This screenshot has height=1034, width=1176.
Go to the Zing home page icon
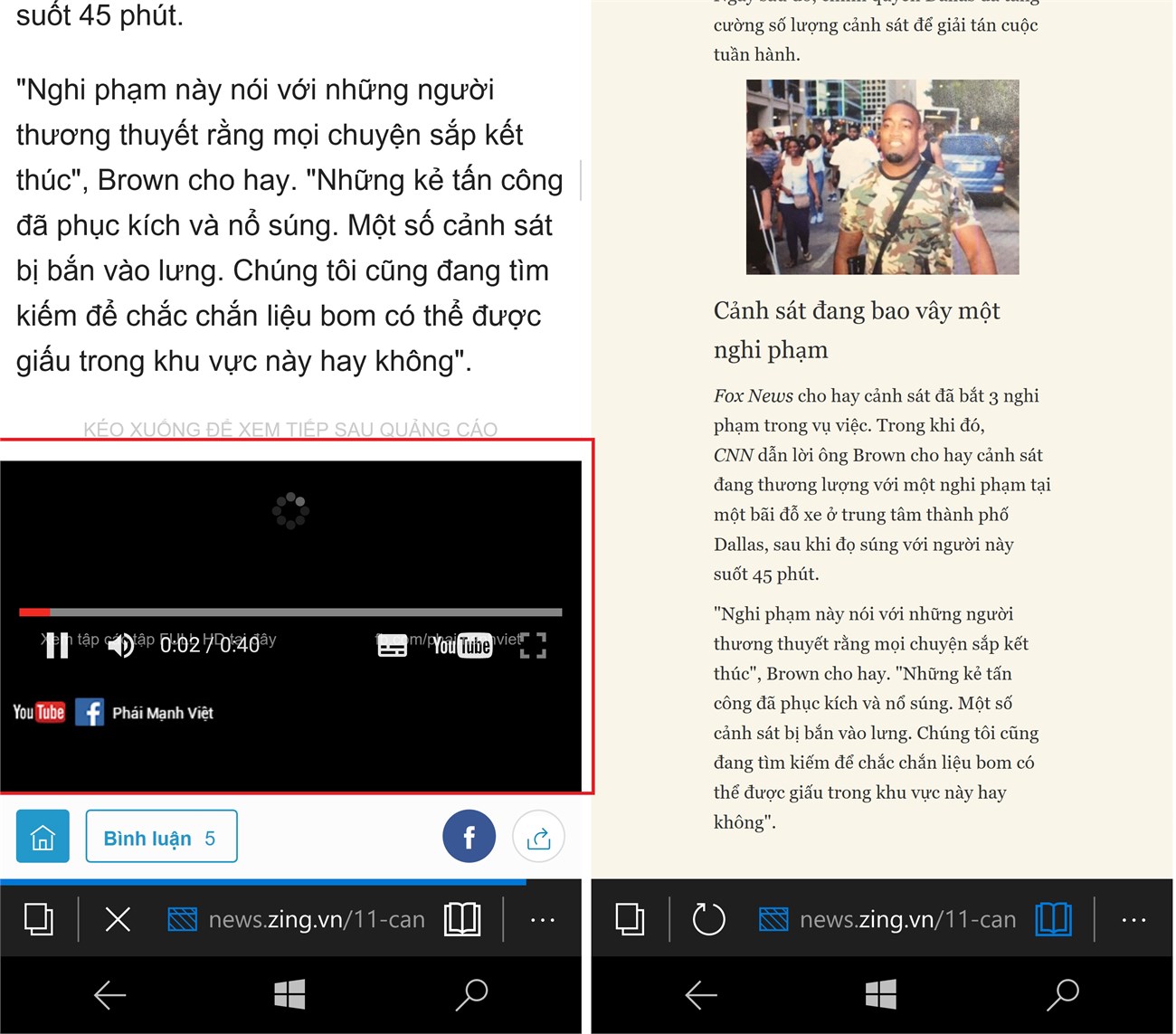pos(43,837)
